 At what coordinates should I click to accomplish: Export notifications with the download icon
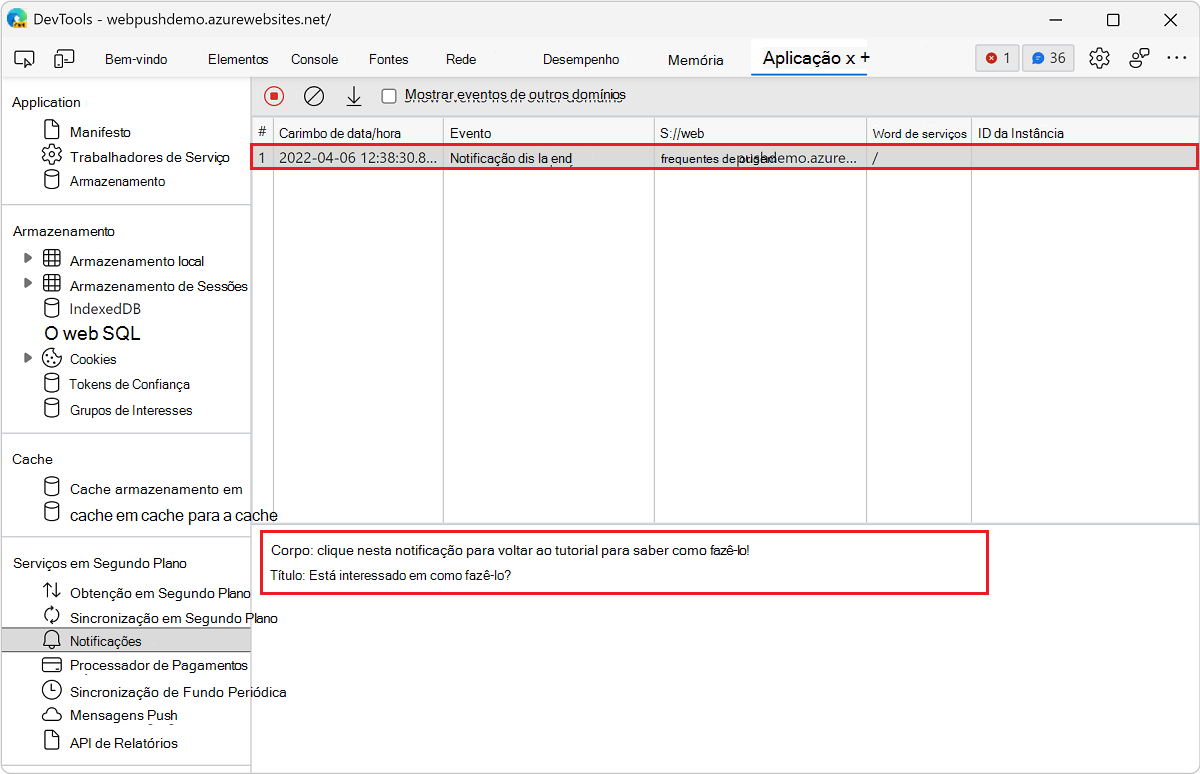[353, 95]
